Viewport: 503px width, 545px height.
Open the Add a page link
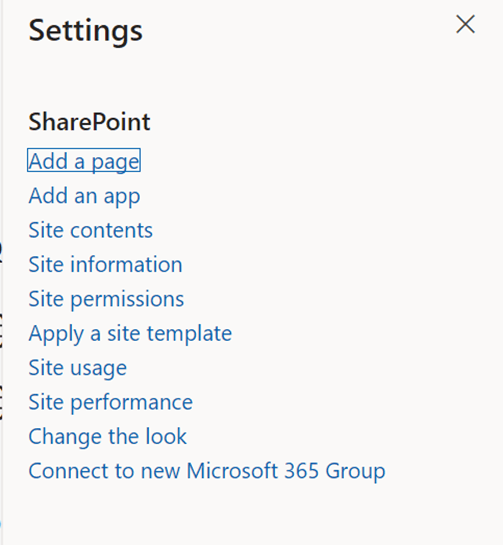click(x=84, y=161)
